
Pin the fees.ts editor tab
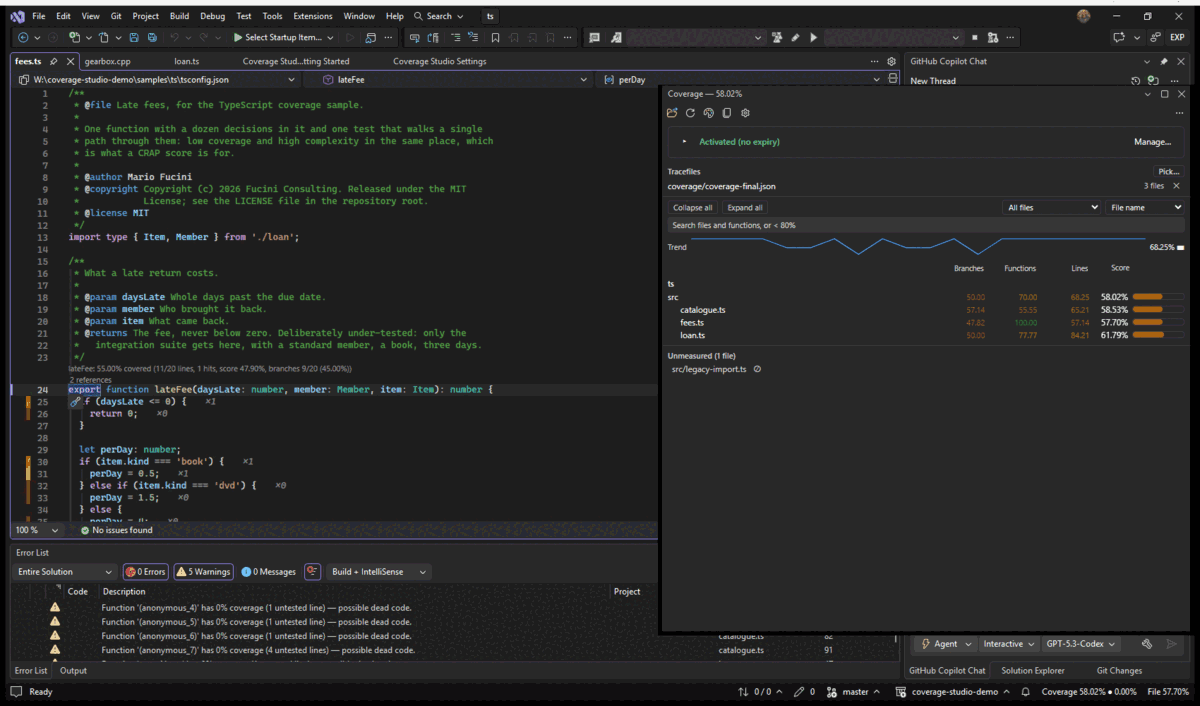point(54,61)
